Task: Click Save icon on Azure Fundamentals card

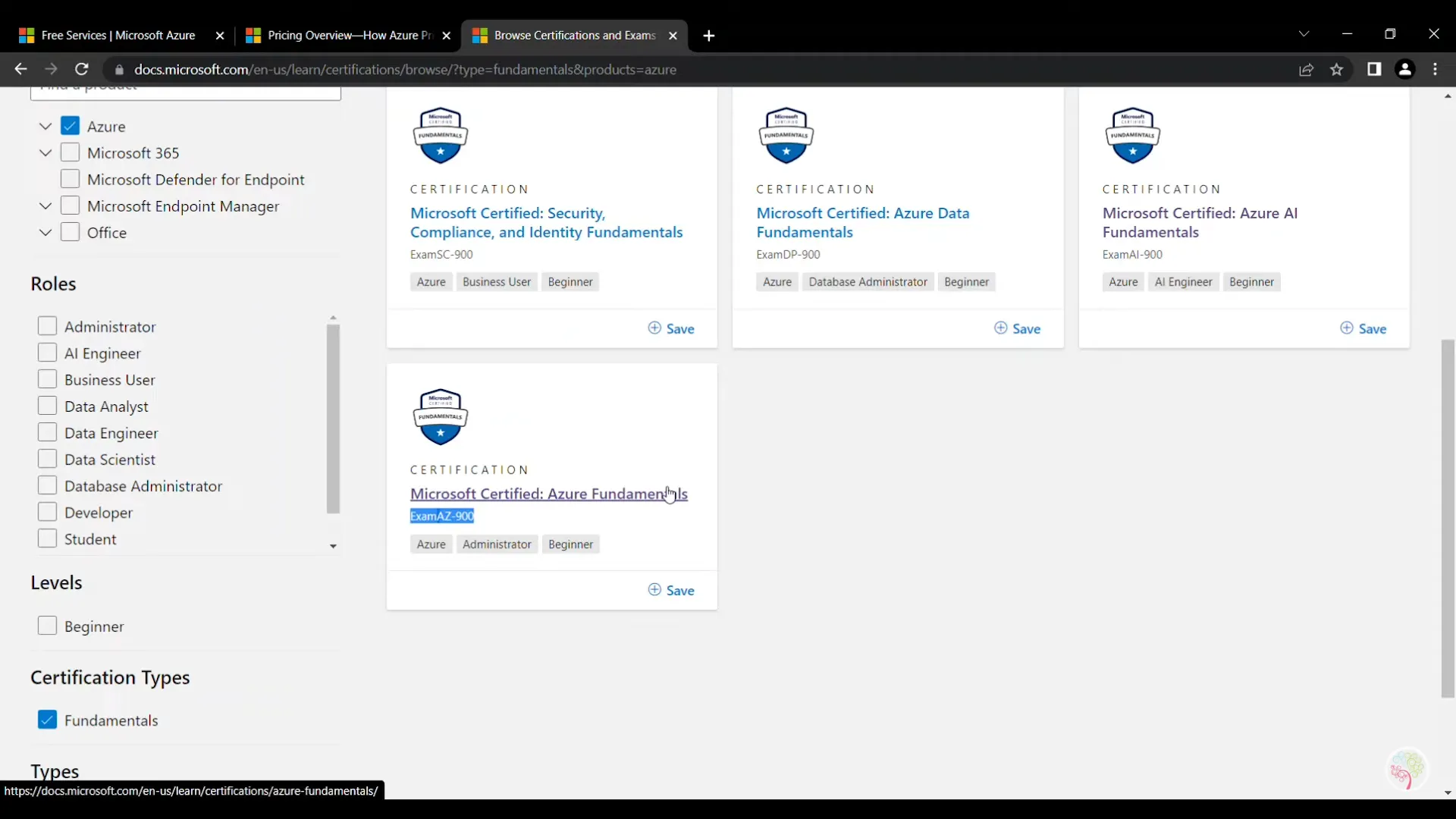Action: (654, 590)
